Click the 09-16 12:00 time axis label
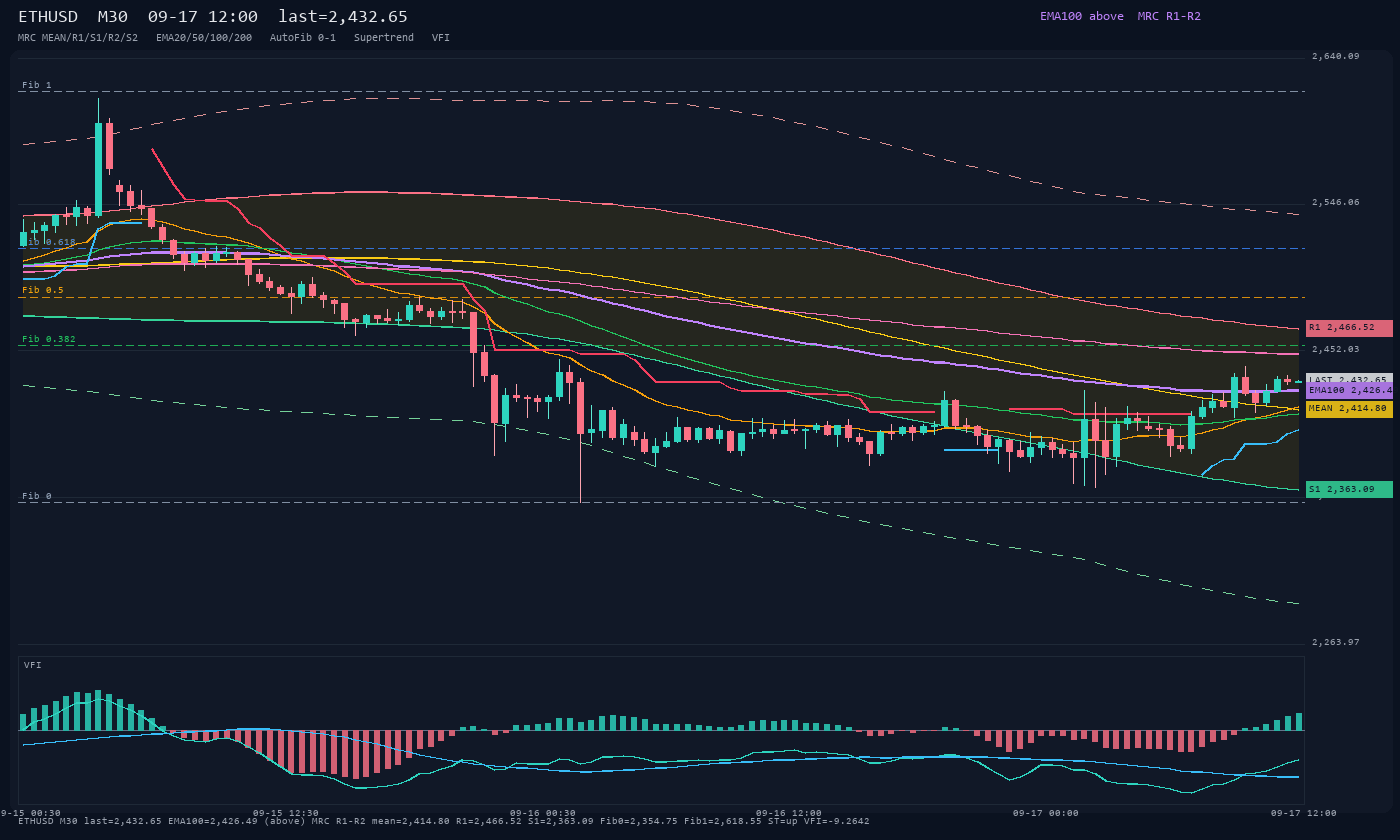 point(789,813)
